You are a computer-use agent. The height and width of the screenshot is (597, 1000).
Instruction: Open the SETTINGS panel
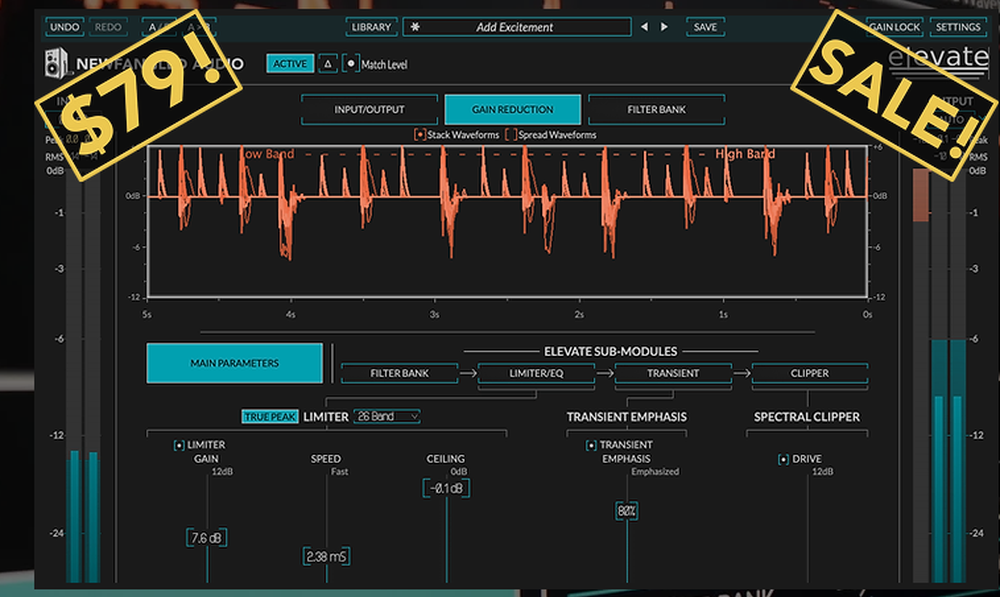[957, 27]
